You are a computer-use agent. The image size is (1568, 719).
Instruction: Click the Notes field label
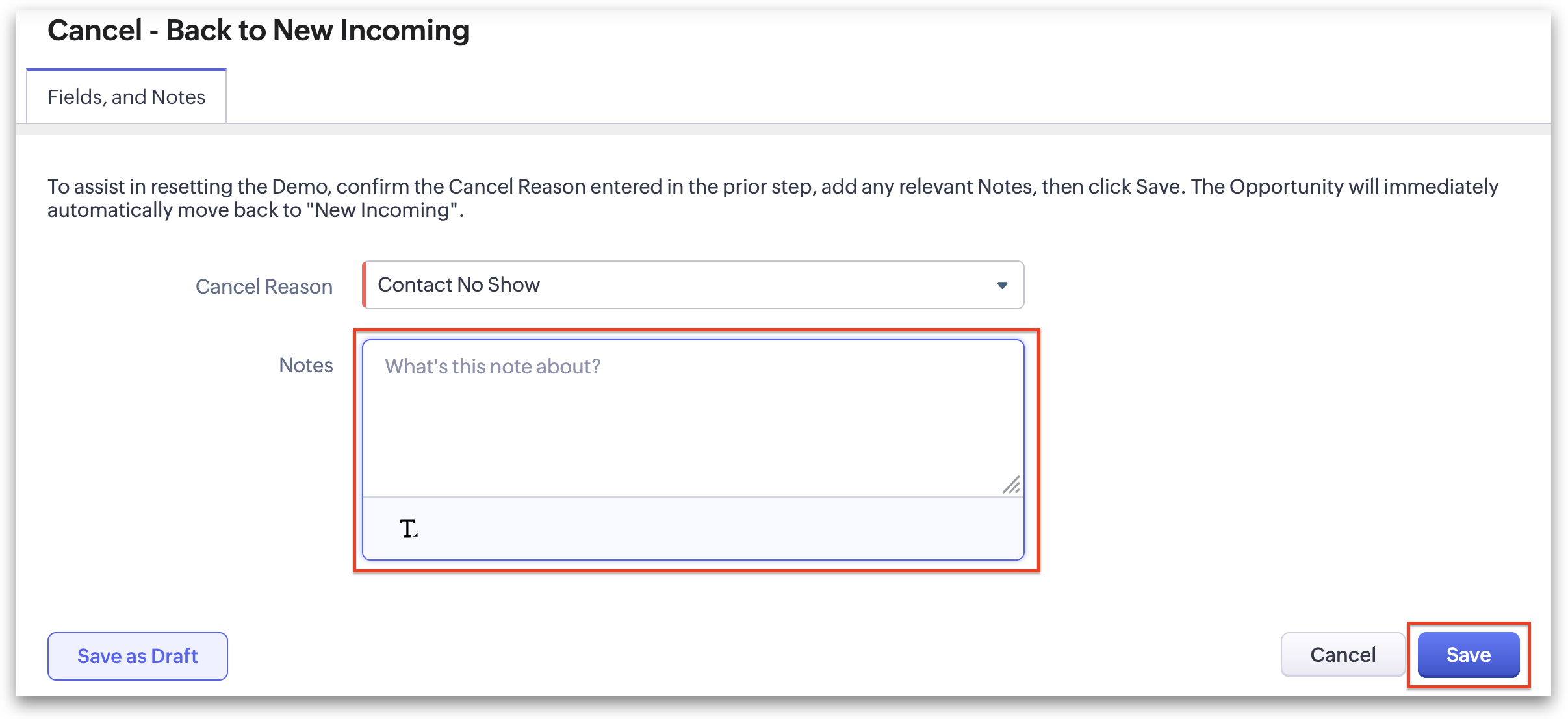(x=305, y=365)
